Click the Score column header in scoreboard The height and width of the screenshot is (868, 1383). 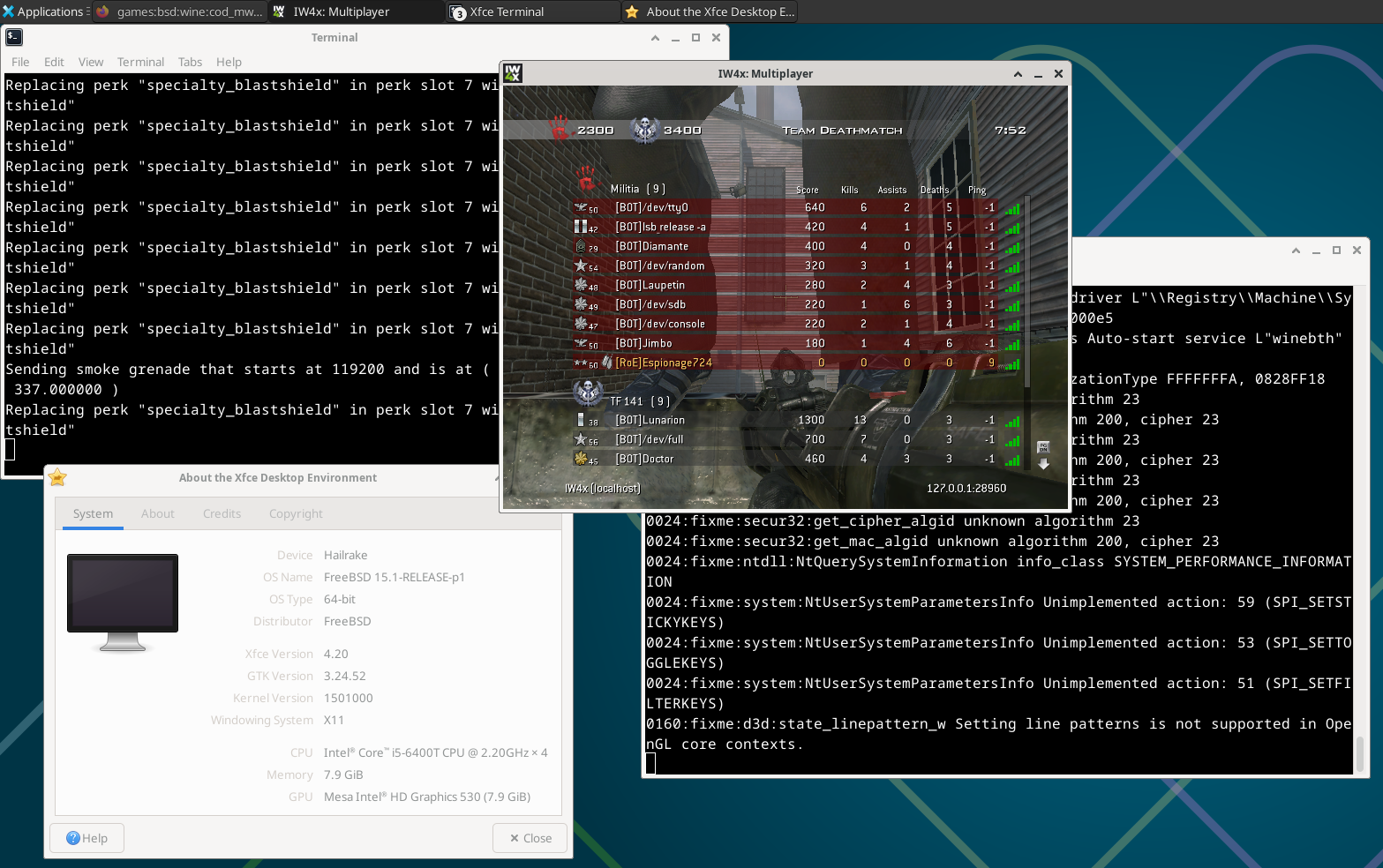click(807, 190)
